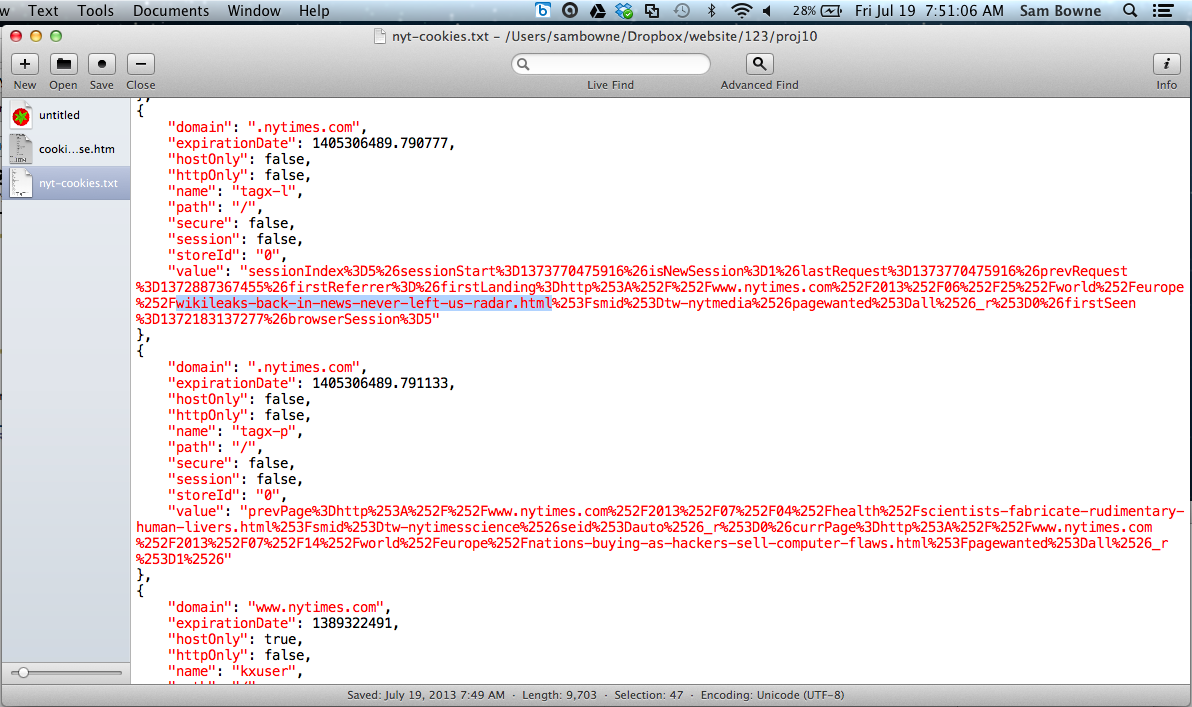
Task: Open Spotlight search in menu bar
Action: point(1130,11)
